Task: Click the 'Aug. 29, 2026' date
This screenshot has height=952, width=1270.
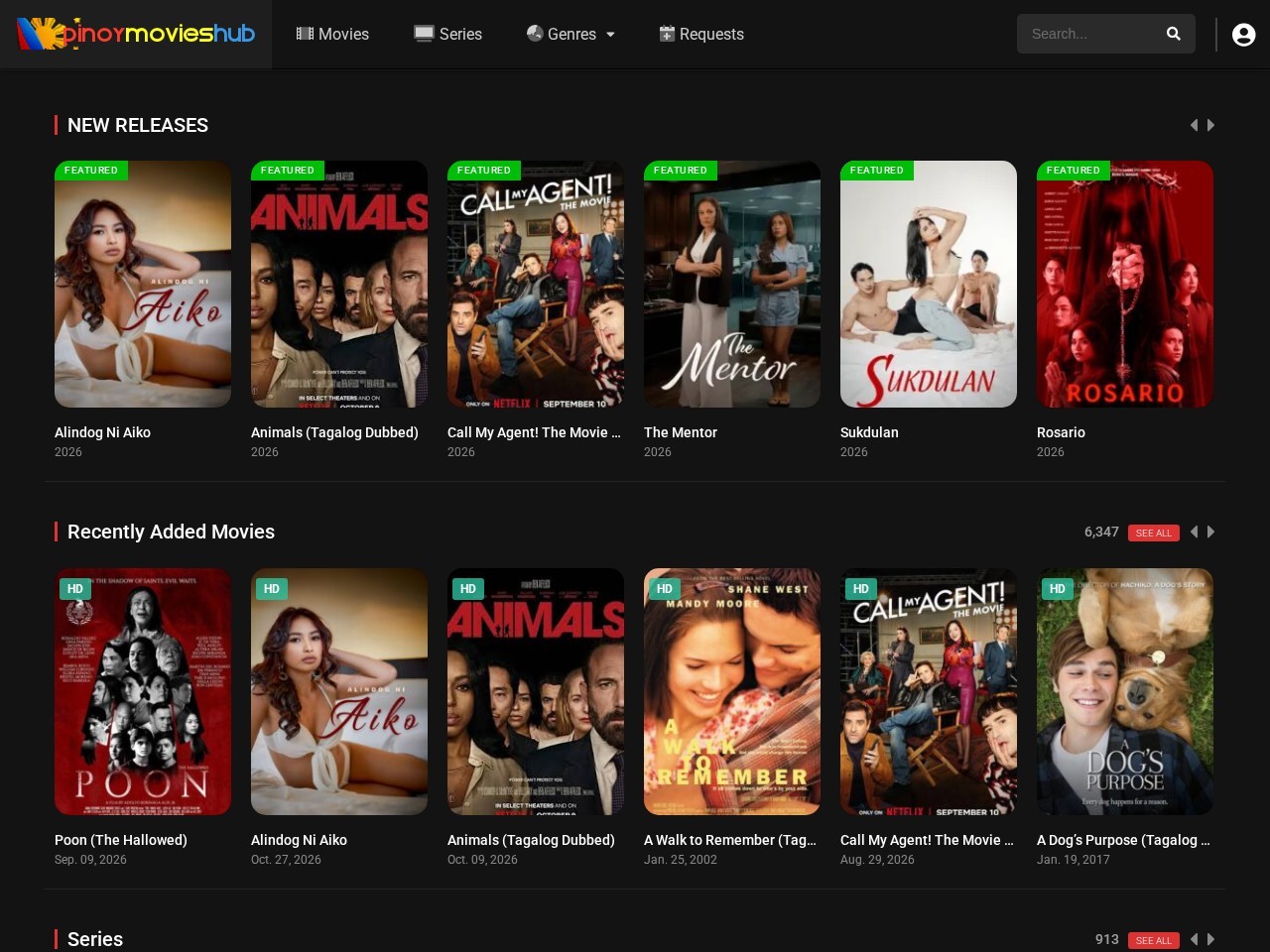Action: (x=877, y=860)
